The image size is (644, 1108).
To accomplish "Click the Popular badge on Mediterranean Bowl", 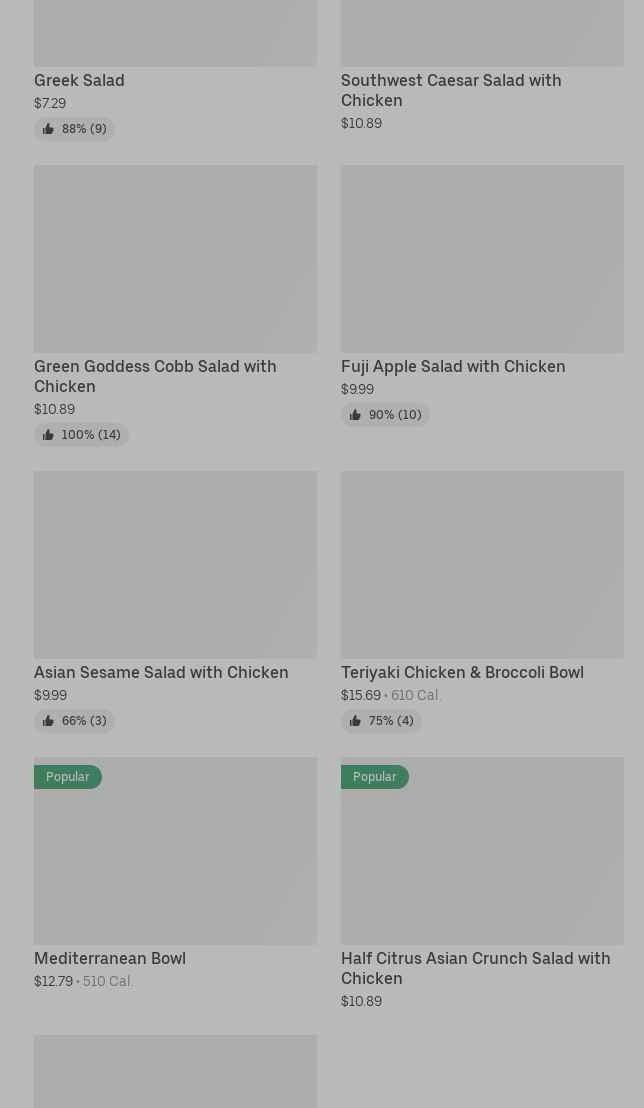I will point(68,777).
